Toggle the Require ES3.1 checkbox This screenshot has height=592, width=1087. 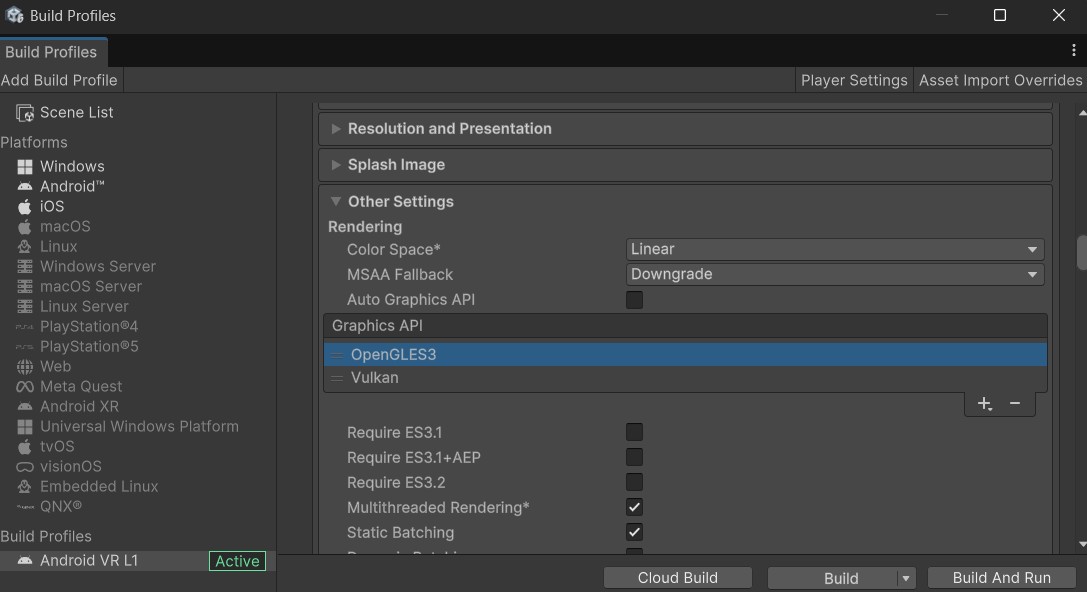point(634,433)
